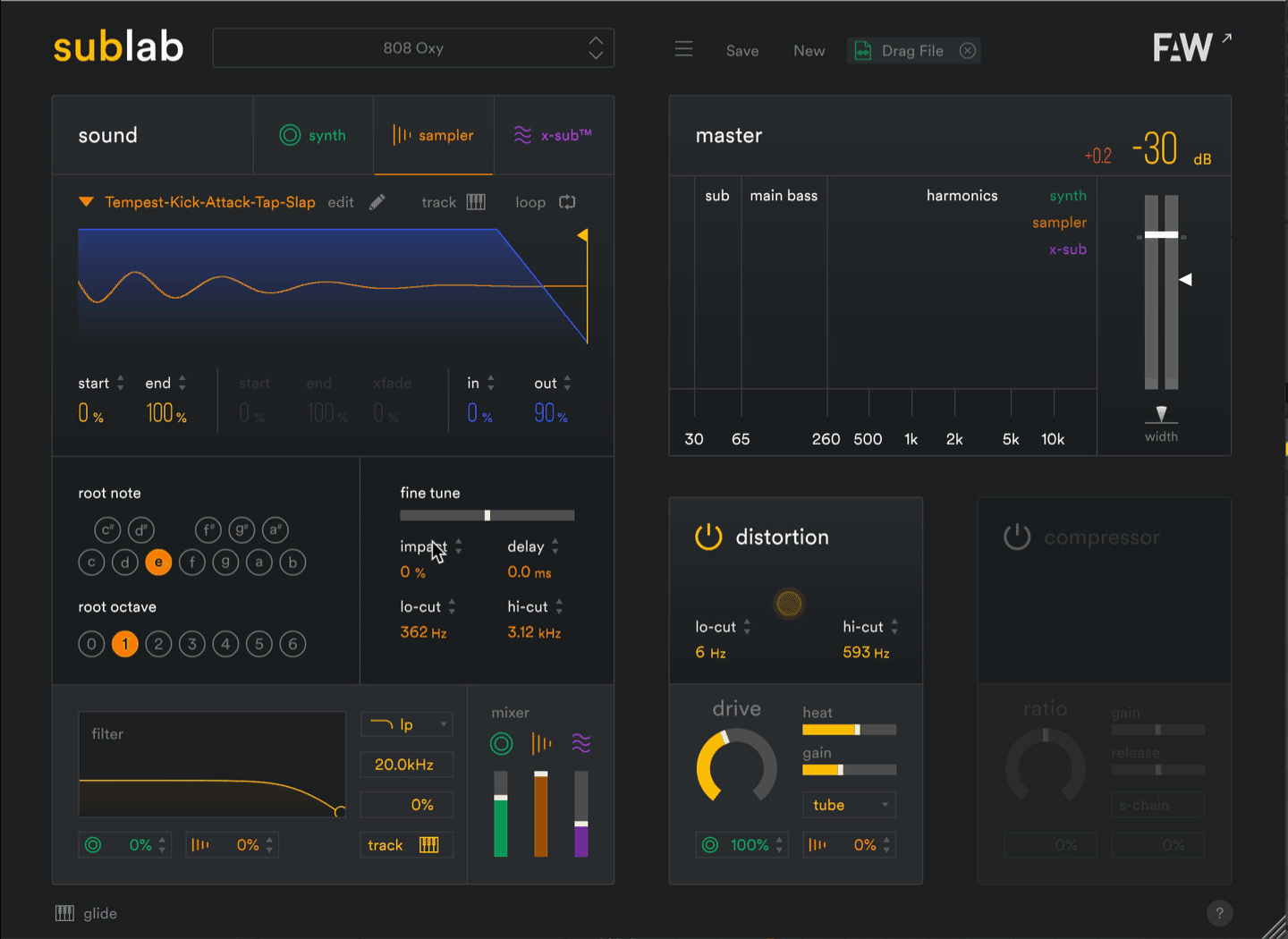Select root note g
The image size is (1288, 939).
point(225,562)
